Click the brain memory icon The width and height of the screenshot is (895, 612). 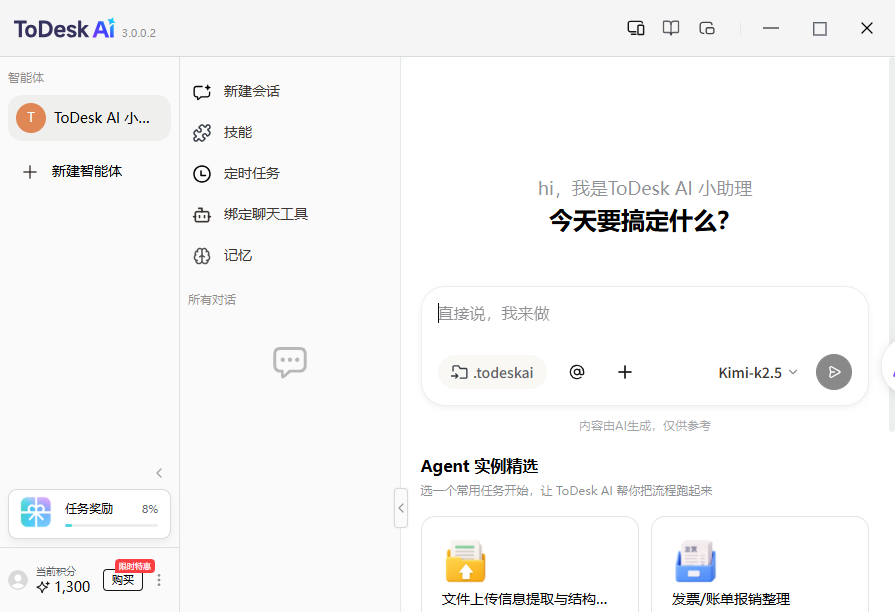pyautogui.click(x=202, y=256)
